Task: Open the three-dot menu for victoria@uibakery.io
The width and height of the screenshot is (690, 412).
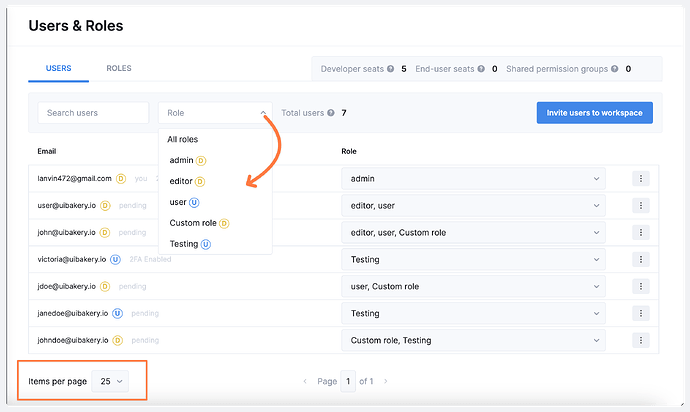Action: 641,259
